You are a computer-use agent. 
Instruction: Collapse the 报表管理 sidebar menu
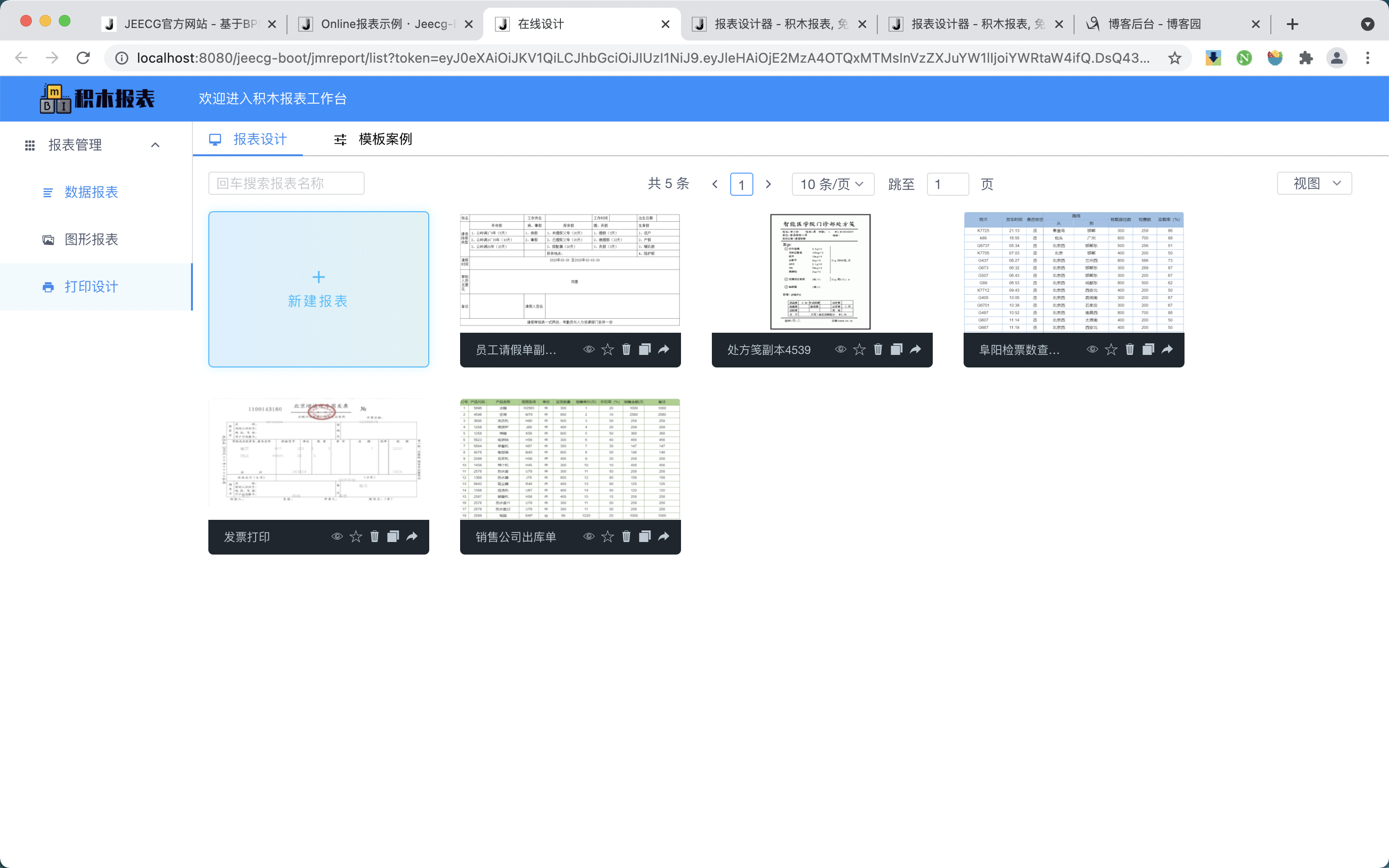[x=155, y=145]
